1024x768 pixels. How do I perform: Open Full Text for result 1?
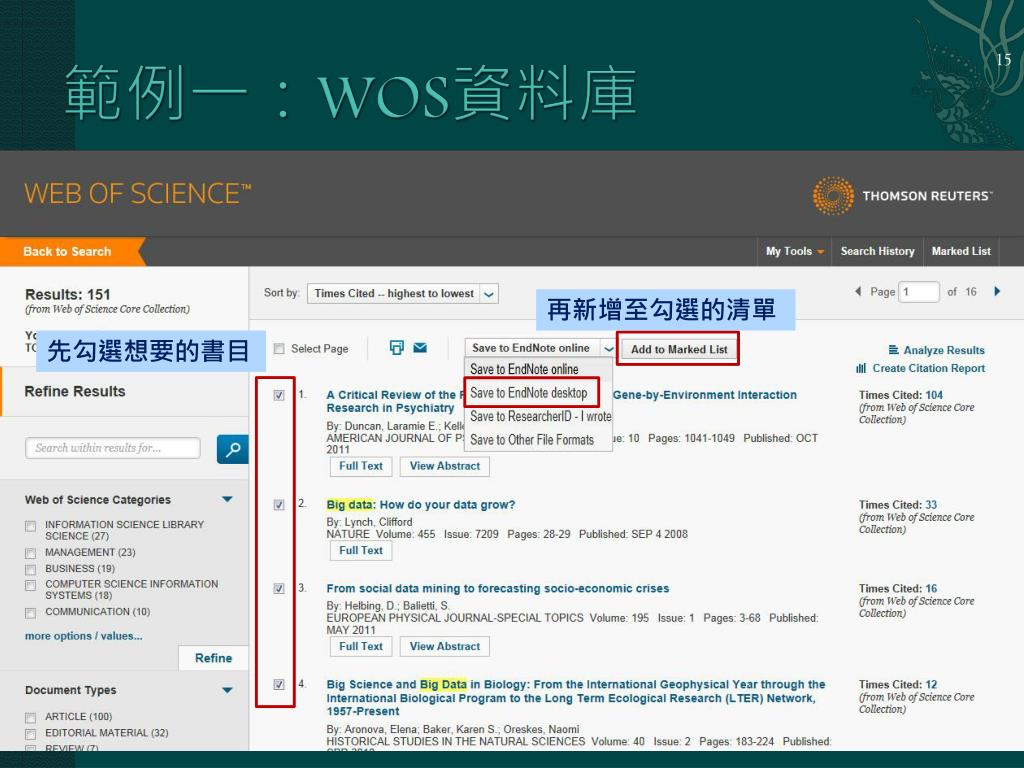(360, 466)
